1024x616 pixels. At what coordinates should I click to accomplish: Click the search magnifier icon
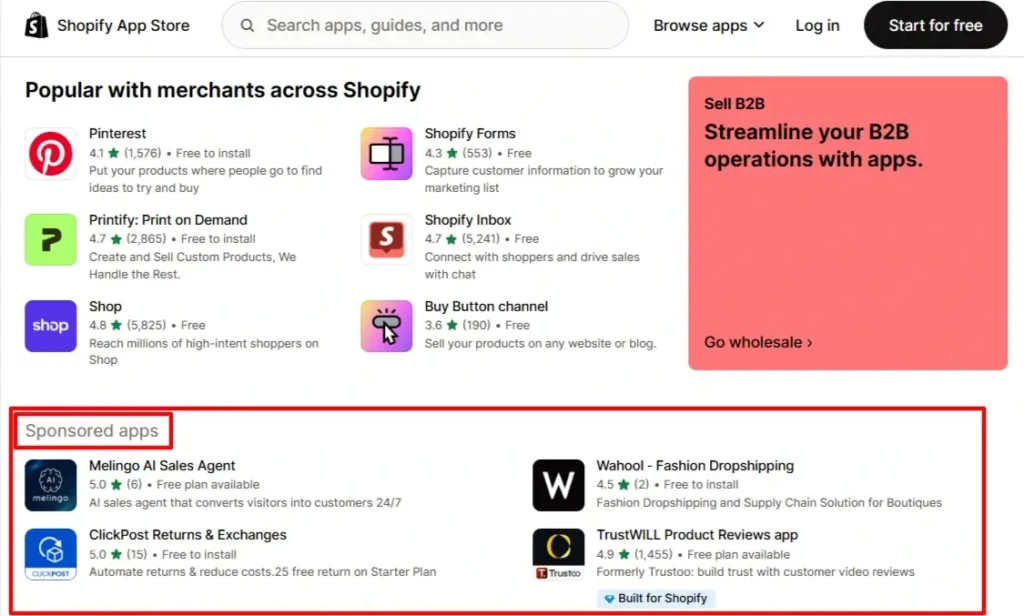point(247,25)
